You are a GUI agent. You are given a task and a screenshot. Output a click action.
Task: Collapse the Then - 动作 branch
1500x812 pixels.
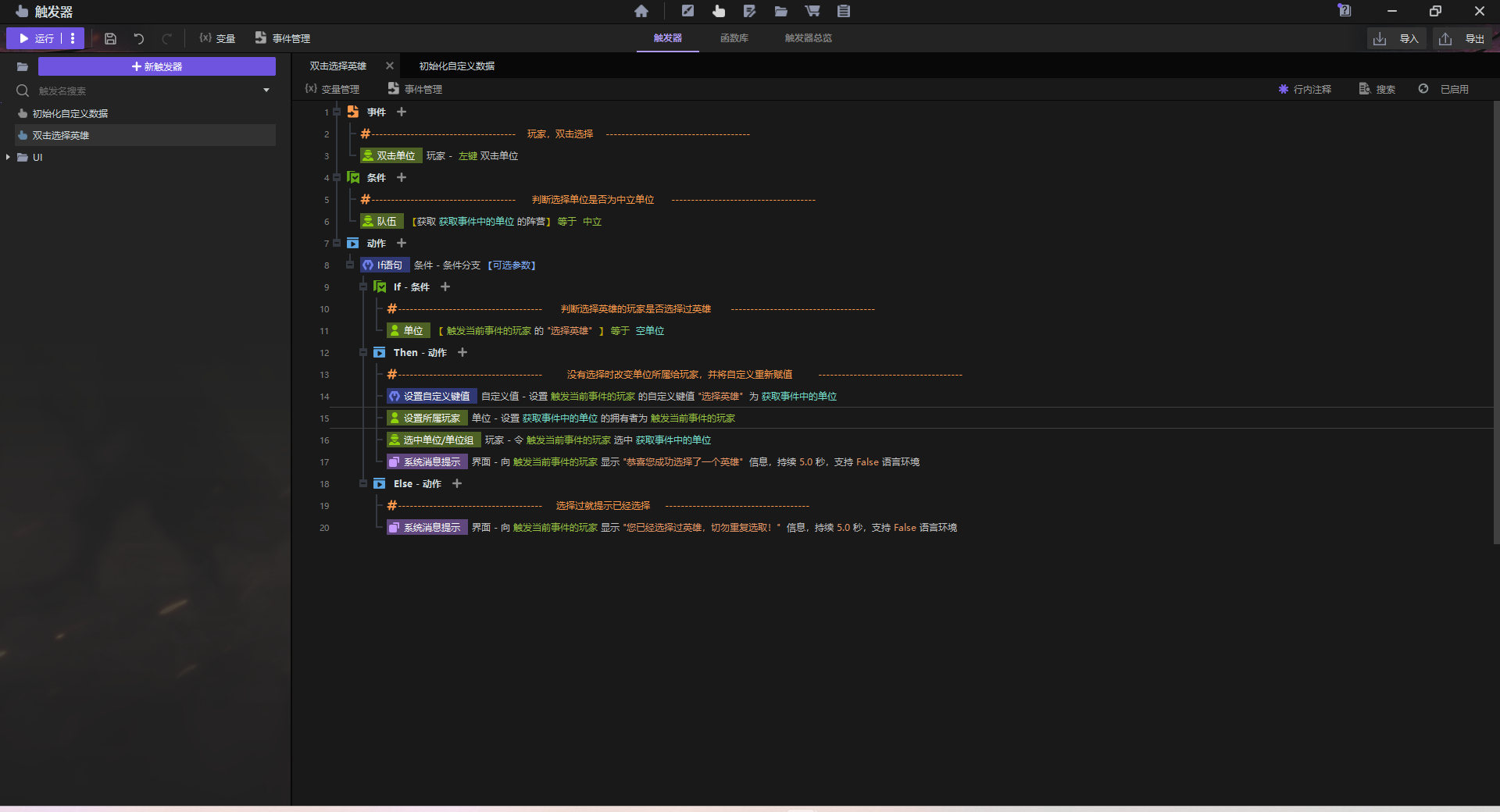coord(363,352)
